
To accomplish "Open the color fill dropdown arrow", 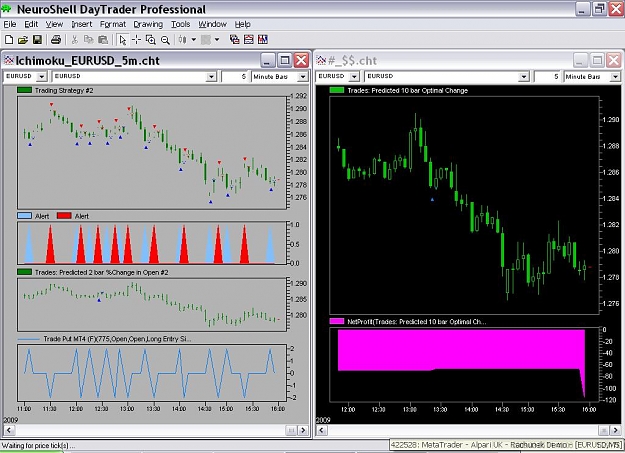I will point(217,39).
